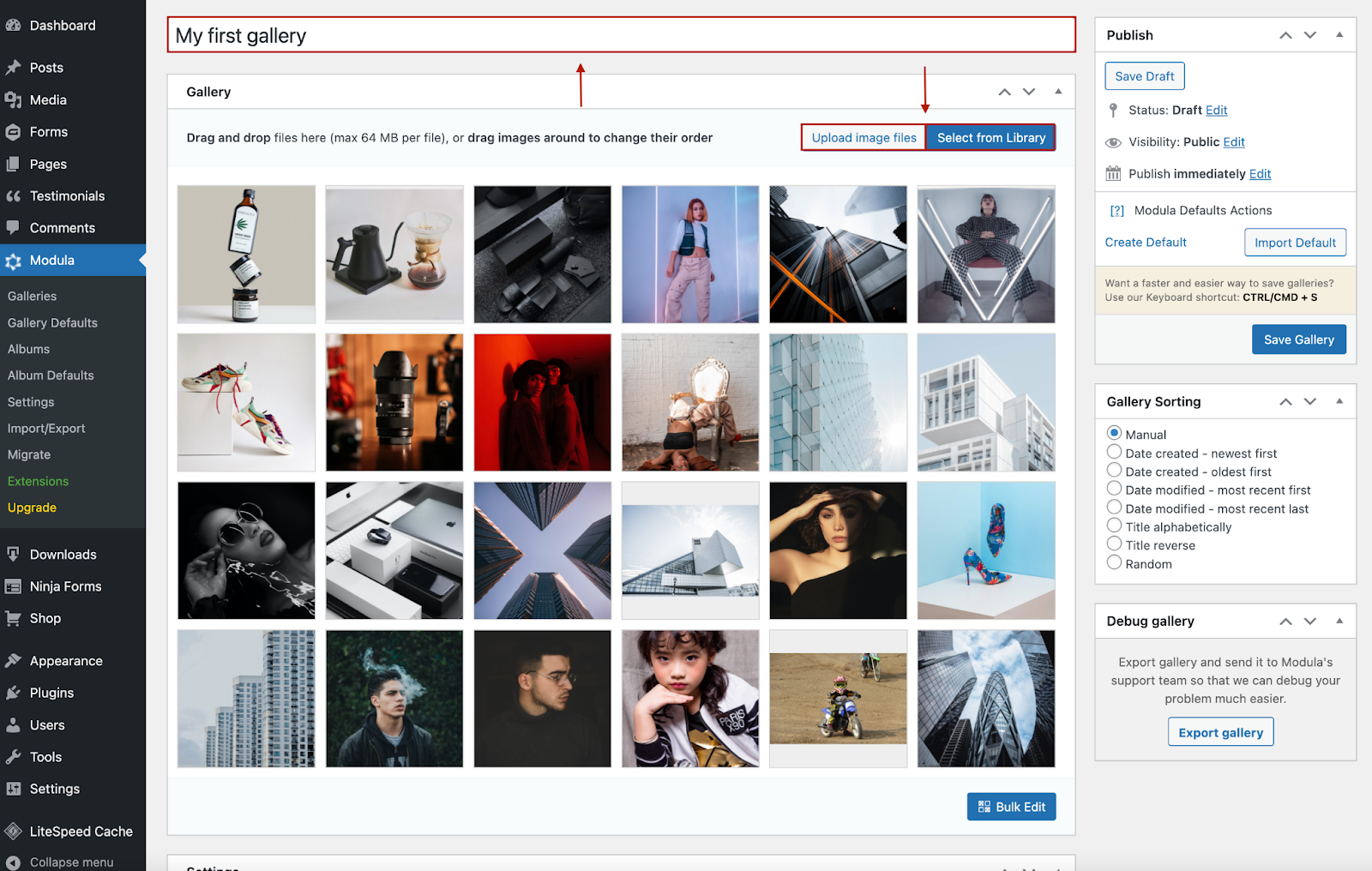This screenshot has height=871, width=1372.
Task: Click the Media library icon
Action: tap(13, 100)
